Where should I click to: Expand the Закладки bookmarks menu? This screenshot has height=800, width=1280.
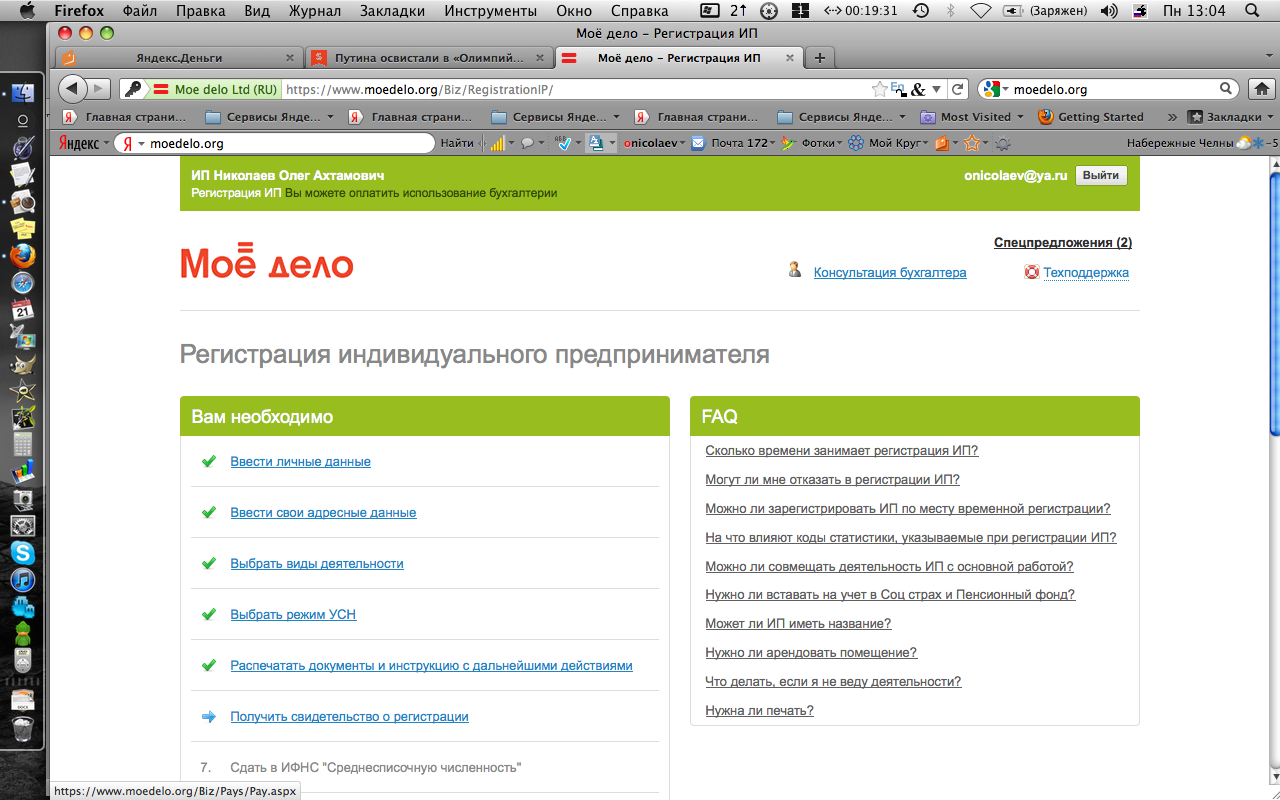(x=1230, y=116)
